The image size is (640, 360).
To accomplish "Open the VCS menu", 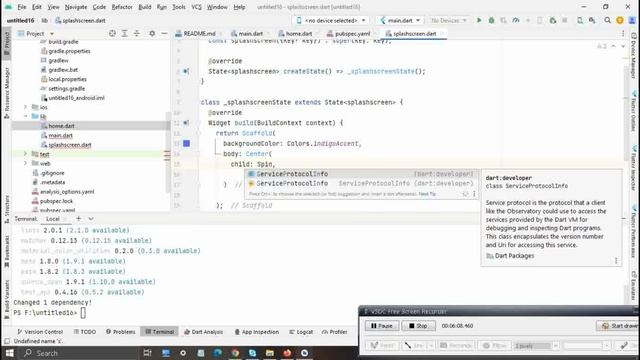I will tap(196, 7).
